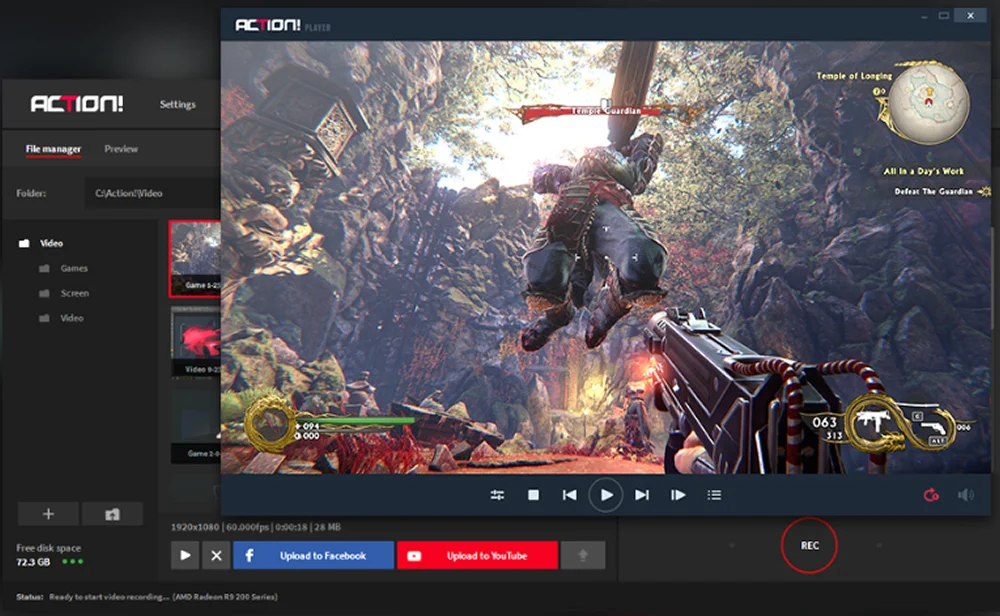
Task: Select the red Video 9 thumbnail
Action: tap(196, 342)
